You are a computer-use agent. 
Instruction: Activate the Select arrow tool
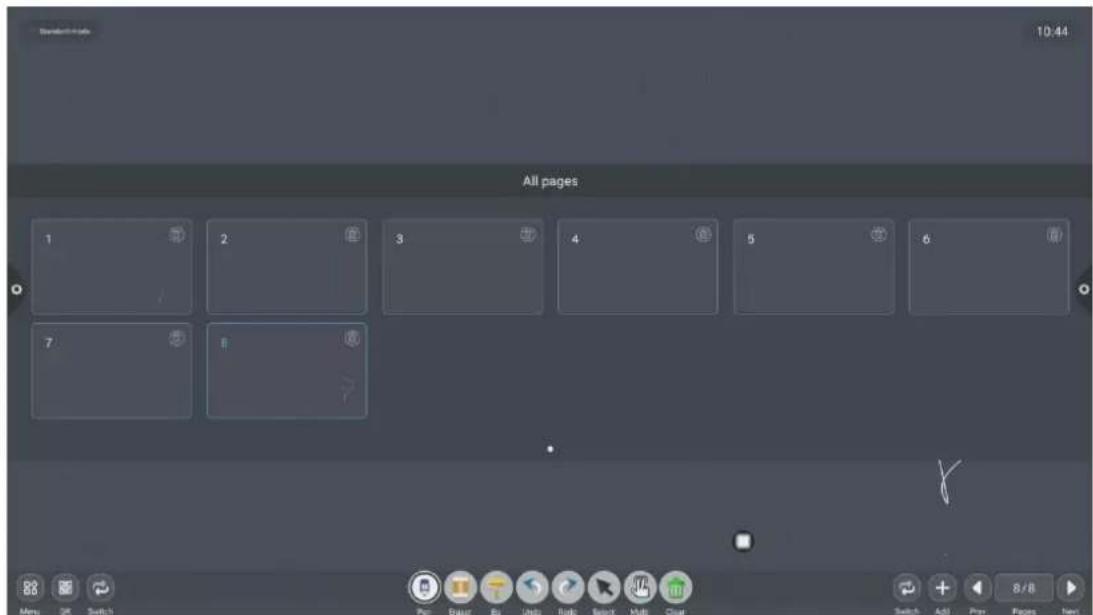(x=604, y=587)
